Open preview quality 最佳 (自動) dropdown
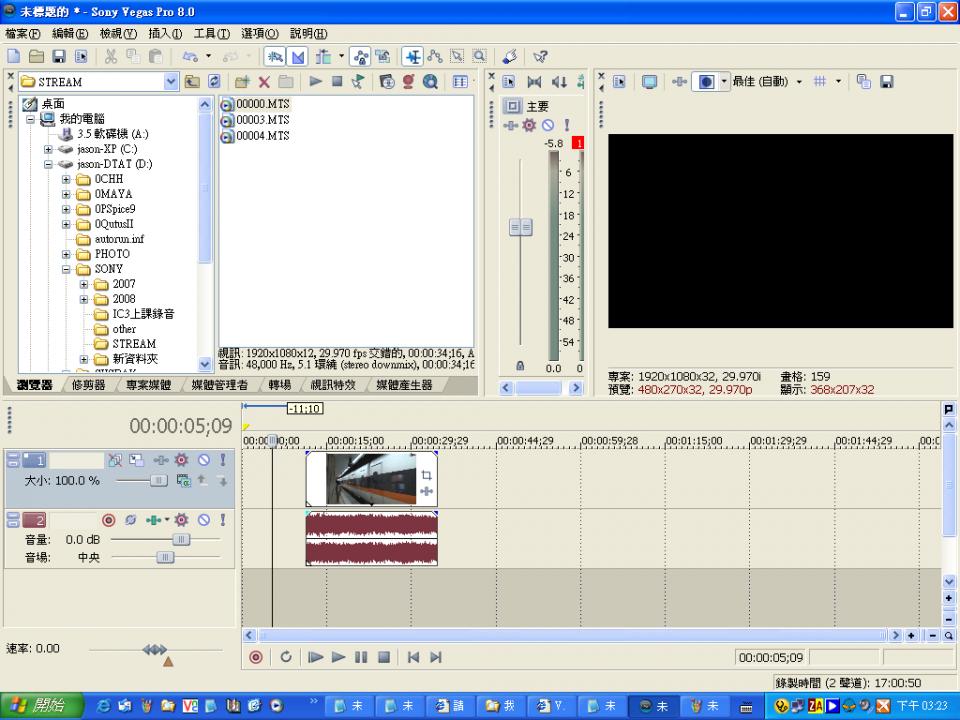Image resolution: width=960 pixels, height=720 pixels. point(799,82)
